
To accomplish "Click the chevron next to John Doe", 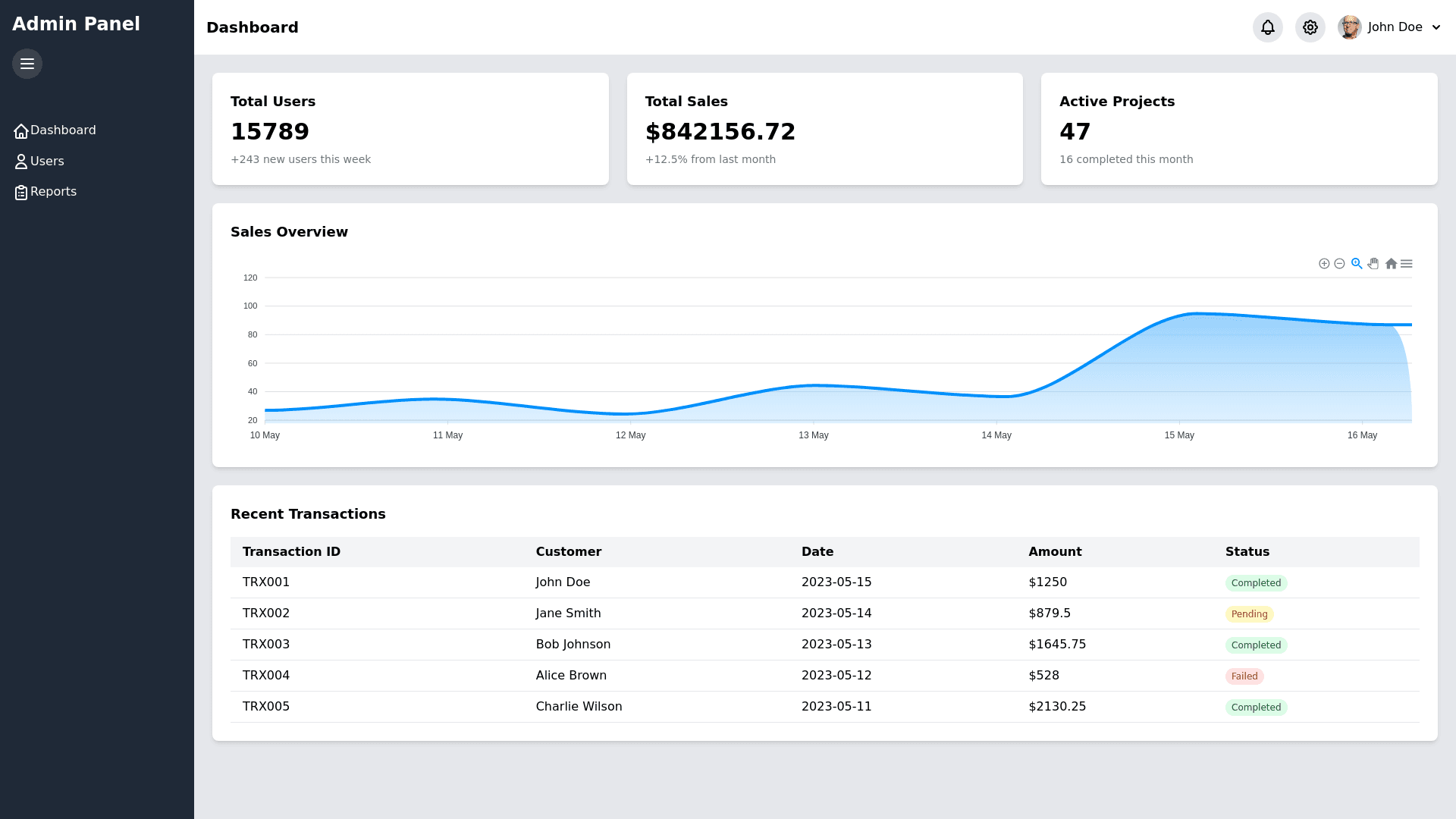I will [1436, 27].
